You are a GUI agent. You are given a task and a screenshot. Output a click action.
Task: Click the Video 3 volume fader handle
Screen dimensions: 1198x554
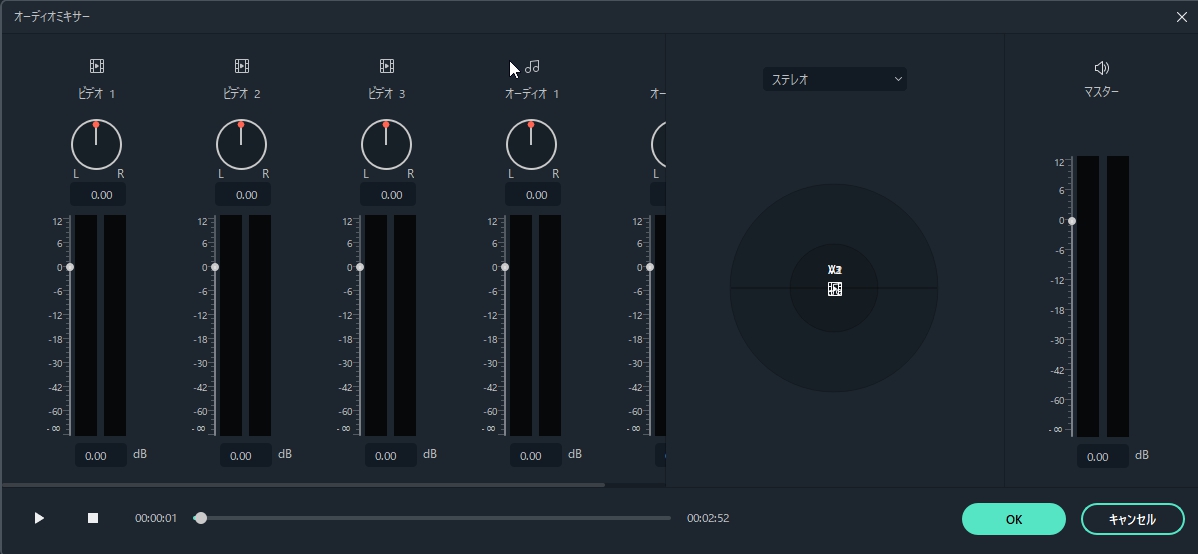click(360, 267)
